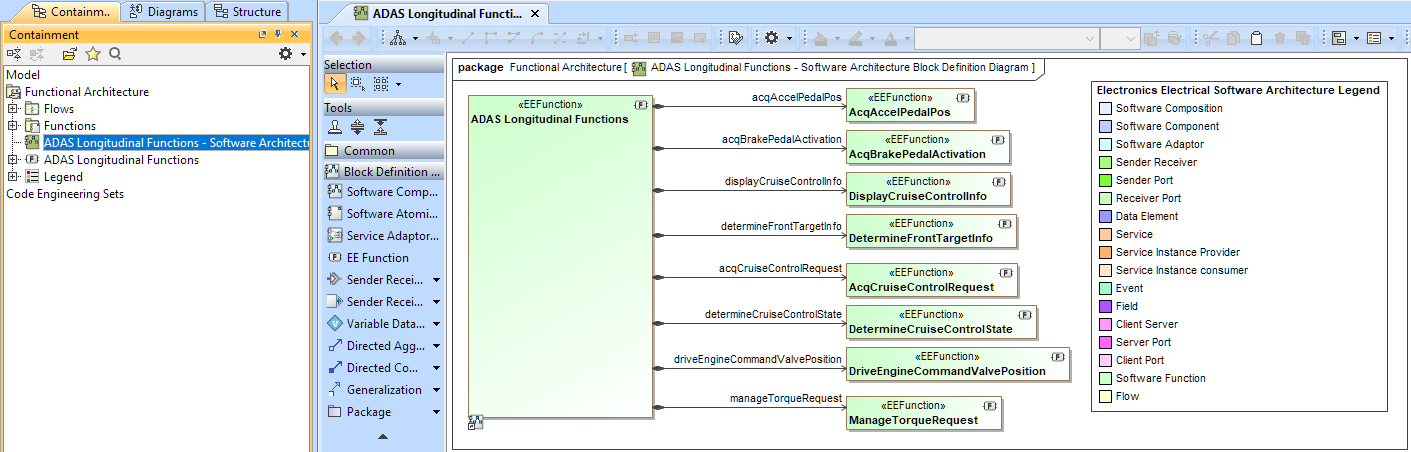Close the ADAS Longitudinal Functions diagram tab
Screen dimensions: 1411x452
[534, 14]
